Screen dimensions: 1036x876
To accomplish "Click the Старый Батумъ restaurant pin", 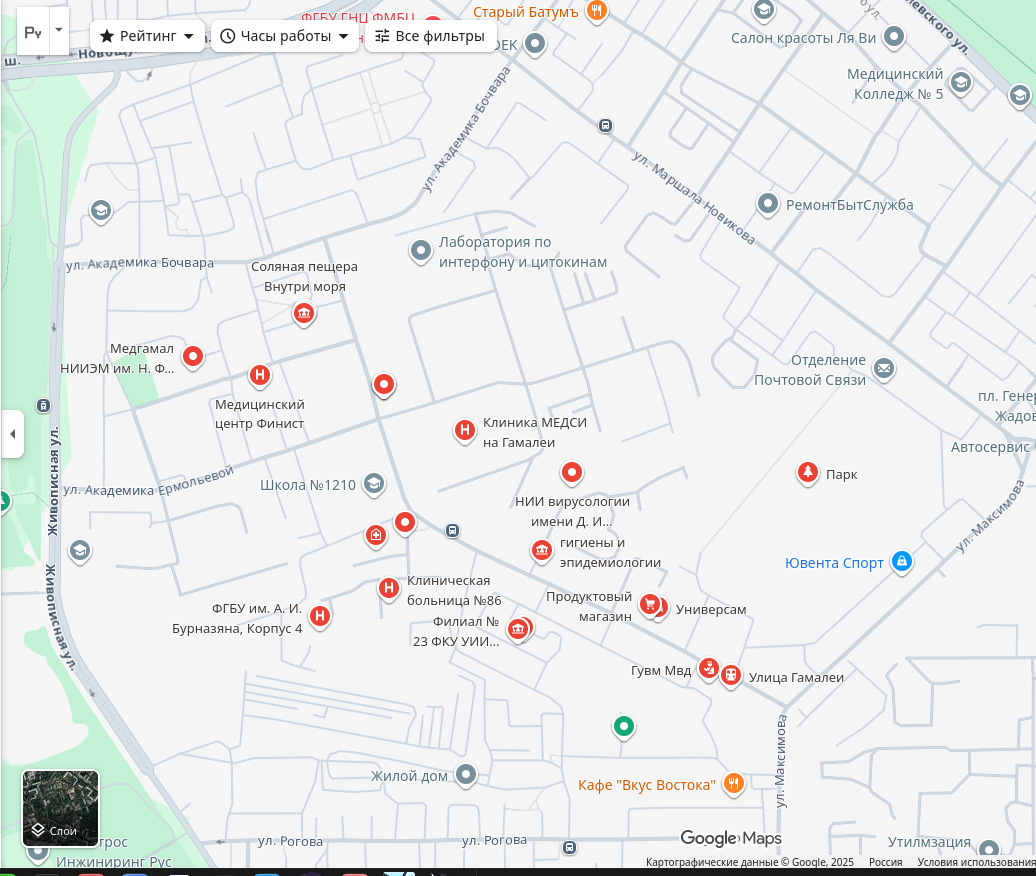I will pos(597,11).
